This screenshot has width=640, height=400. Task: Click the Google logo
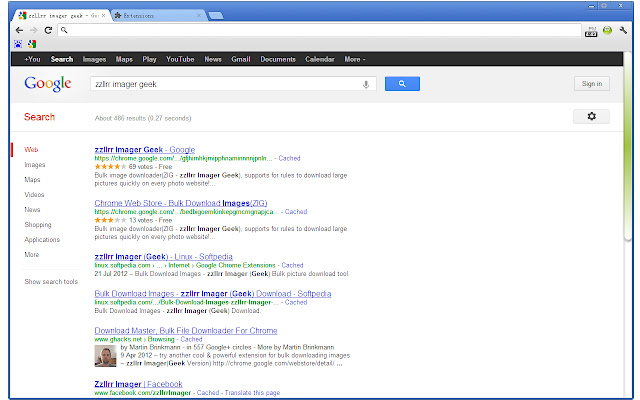pos(48,84)
